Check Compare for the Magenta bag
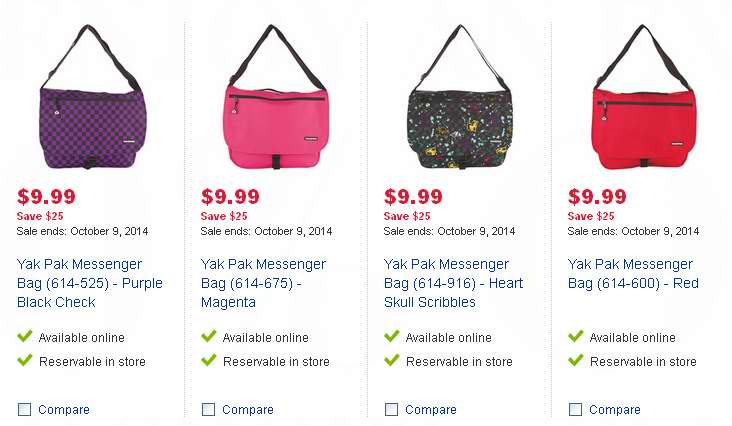This screenshot has height=426, width=732. [208, 410]
